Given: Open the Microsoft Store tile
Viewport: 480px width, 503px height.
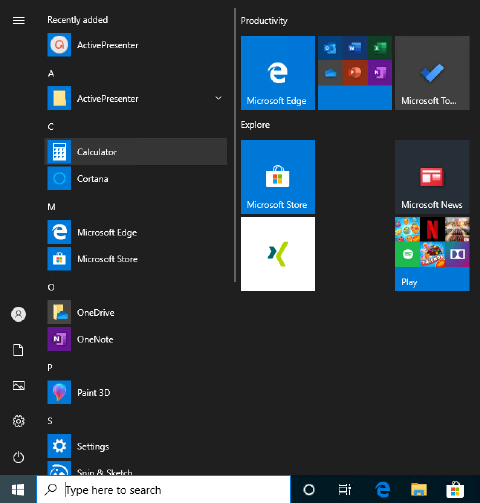Looking at the screenshot, I should coord(278,177).
